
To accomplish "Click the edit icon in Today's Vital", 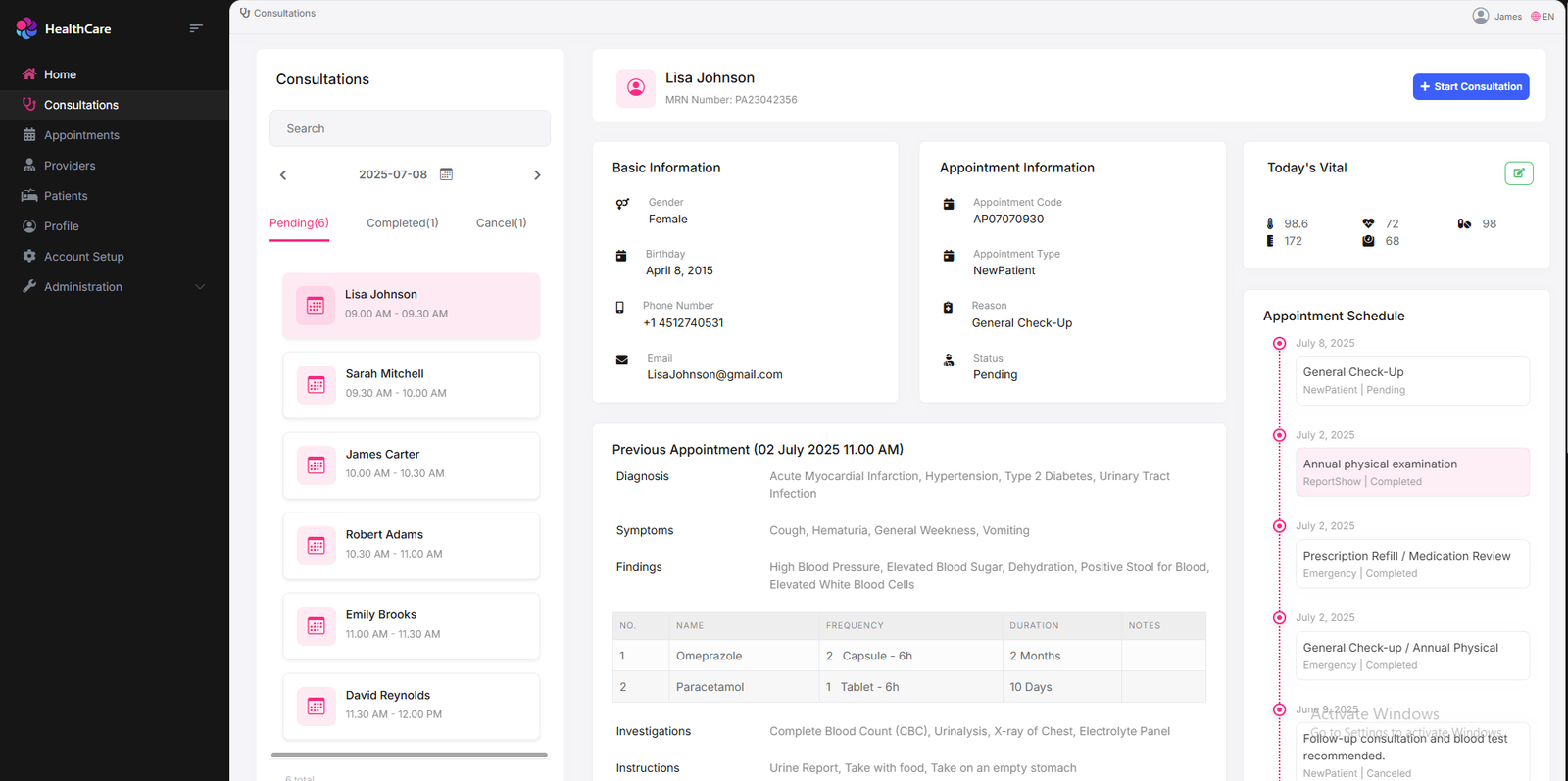I will (x=1518, y=173).
